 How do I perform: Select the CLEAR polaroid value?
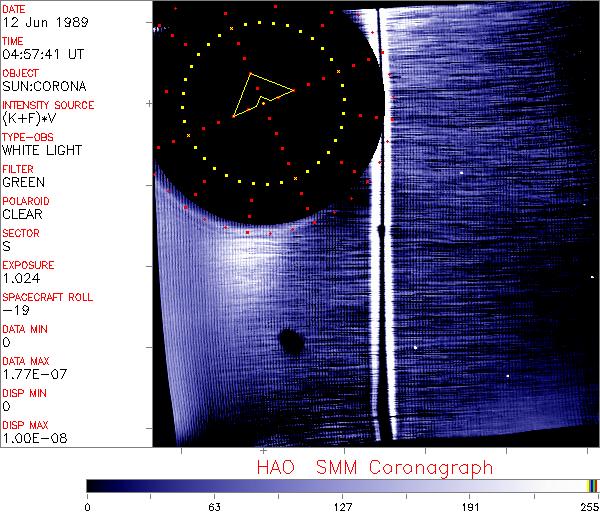[22, 214]
